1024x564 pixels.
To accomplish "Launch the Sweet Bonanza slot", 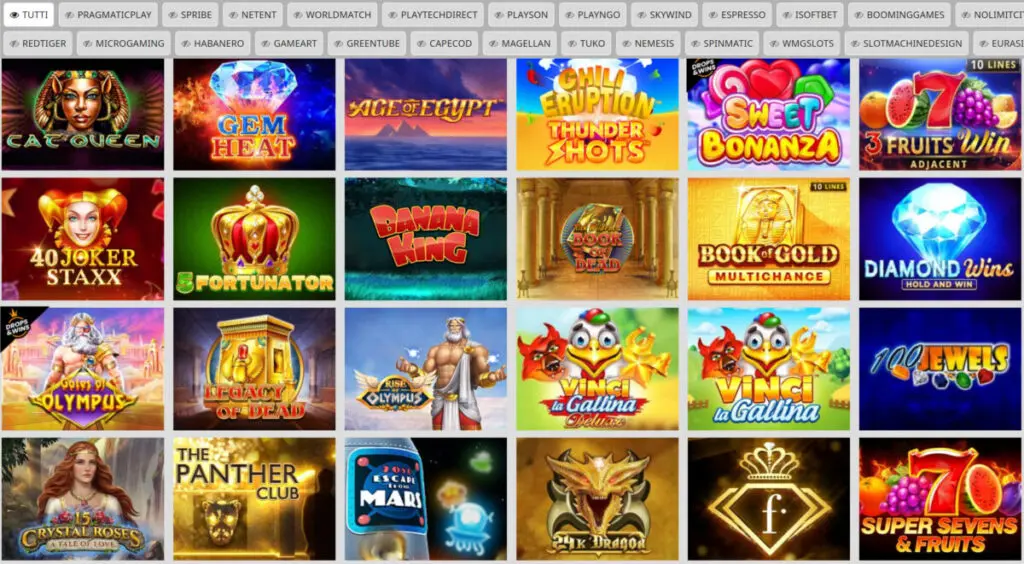I will [768, 115].
